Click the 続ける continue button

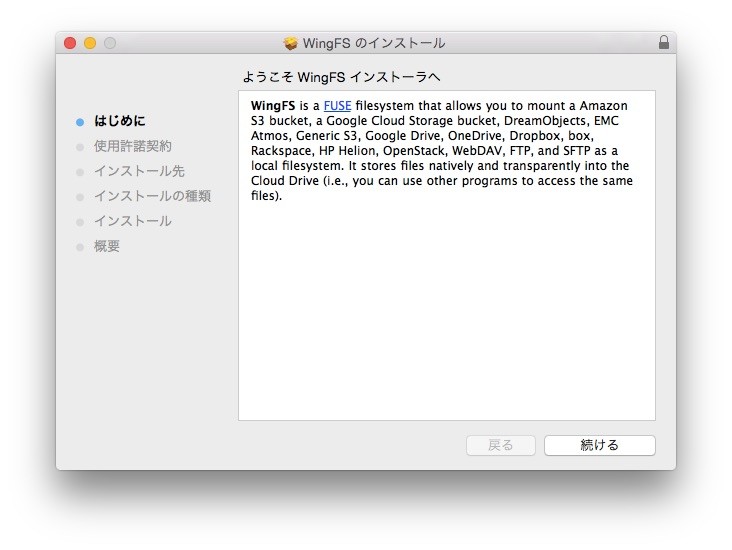pyautogui.click(x=599, y=445)
